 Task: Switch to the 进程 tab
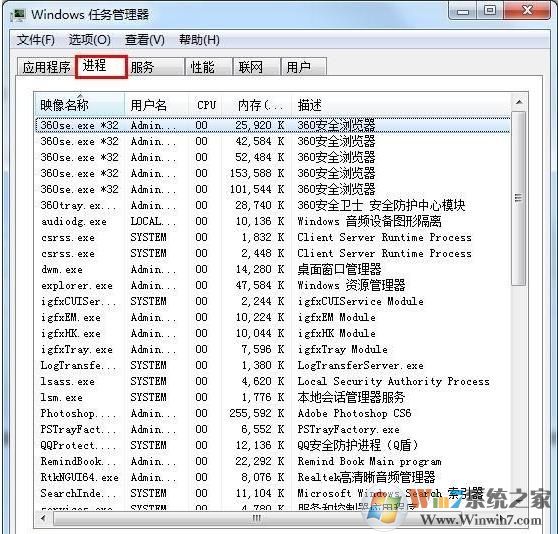point(101,66)
